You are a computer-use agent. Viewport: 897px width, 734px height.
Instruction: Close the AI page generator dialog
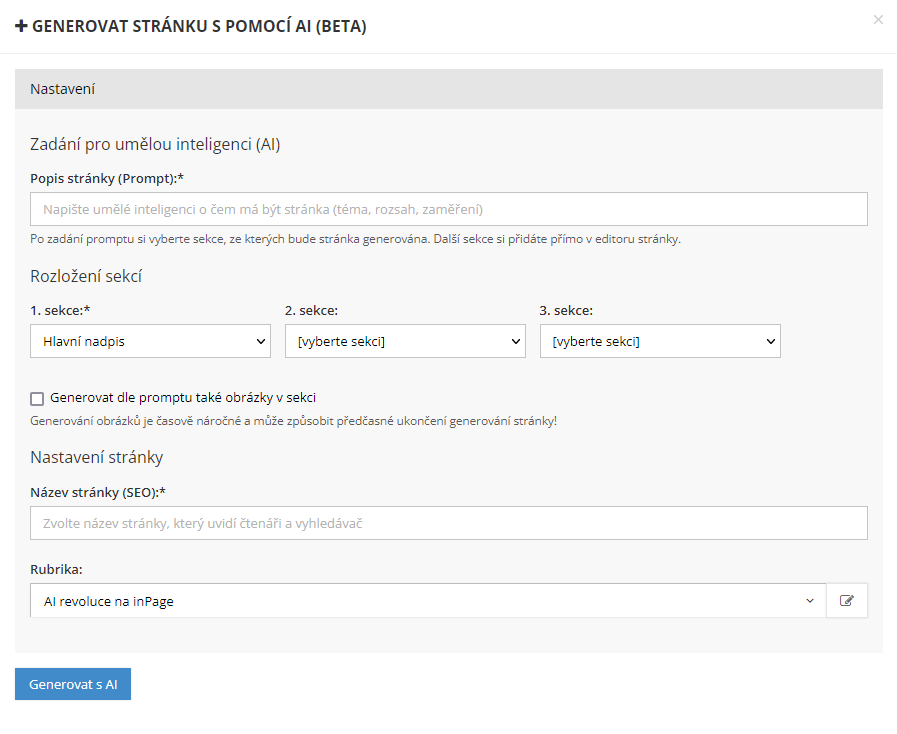(878, 20)
